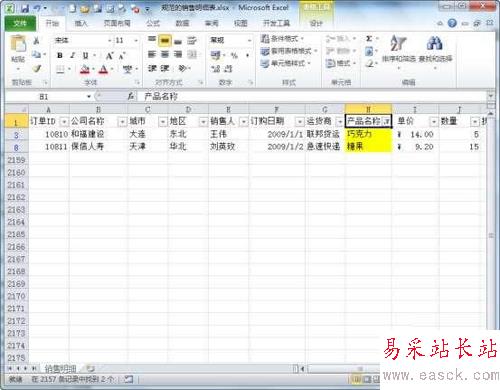Toggle Italic formatting
This screenshot has width=500, height=390.
coord(72,55)
